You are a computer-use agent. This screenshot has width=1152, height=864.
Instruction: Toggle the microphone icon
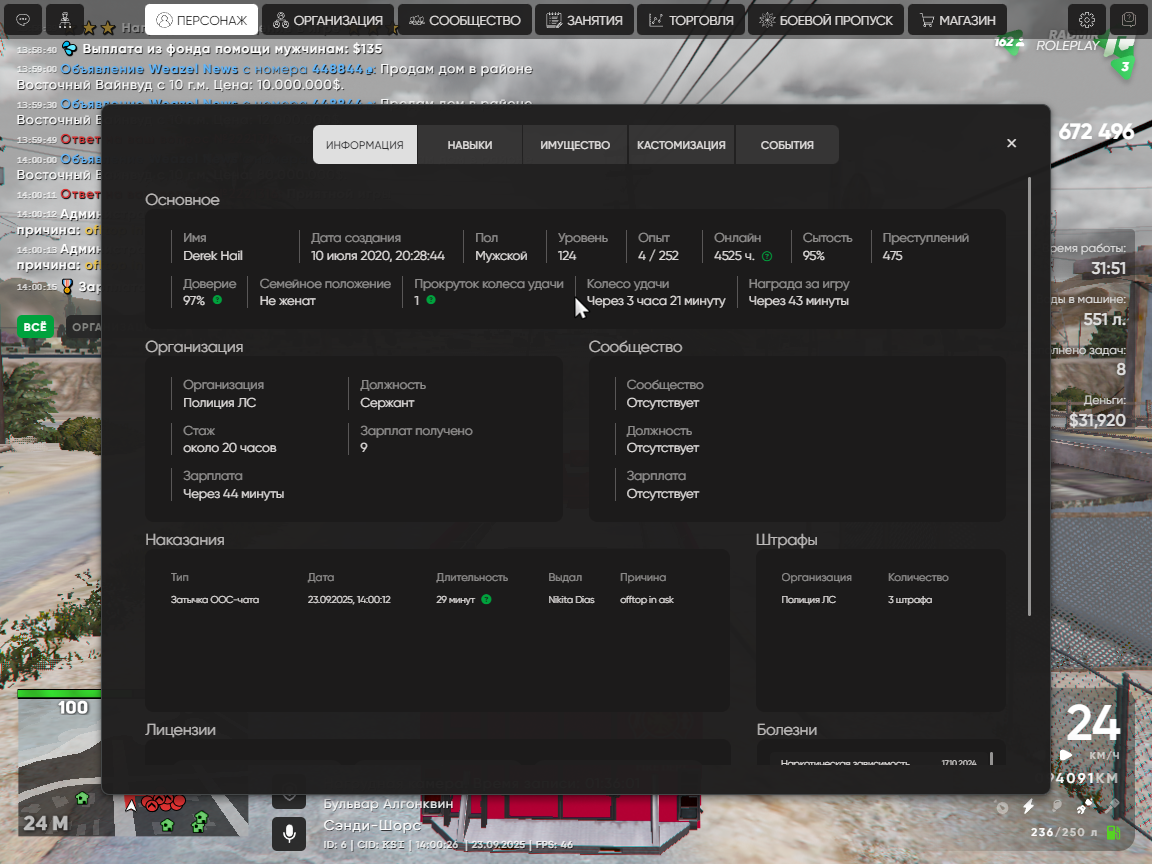[x=289, y=833]
